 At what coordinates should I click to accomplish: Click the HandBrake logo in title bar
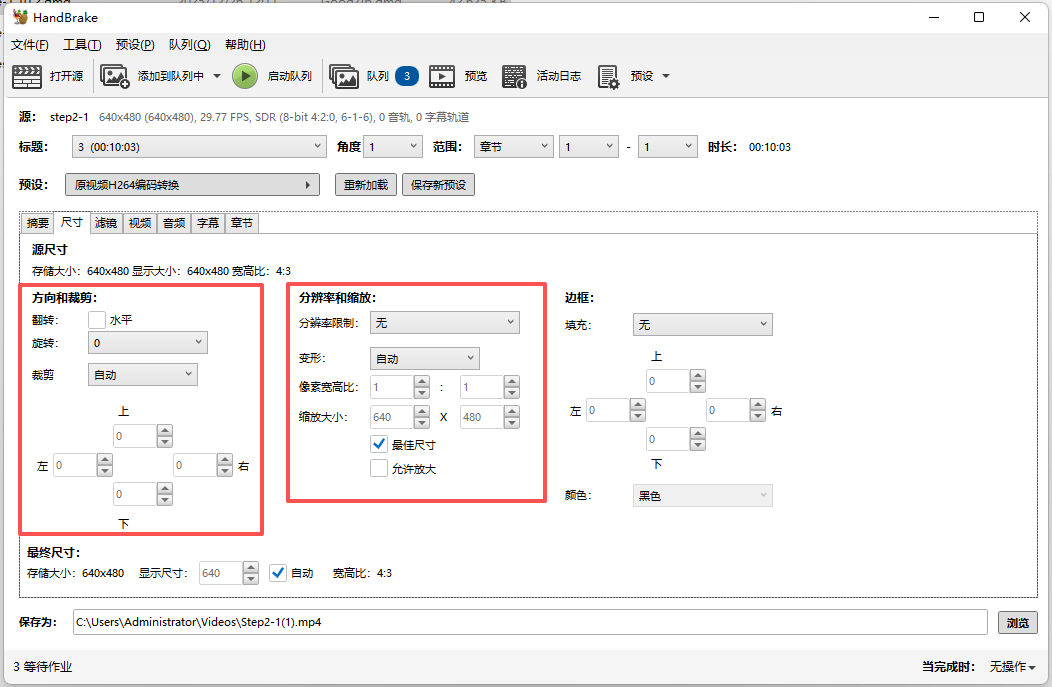[x=20, y=17]
